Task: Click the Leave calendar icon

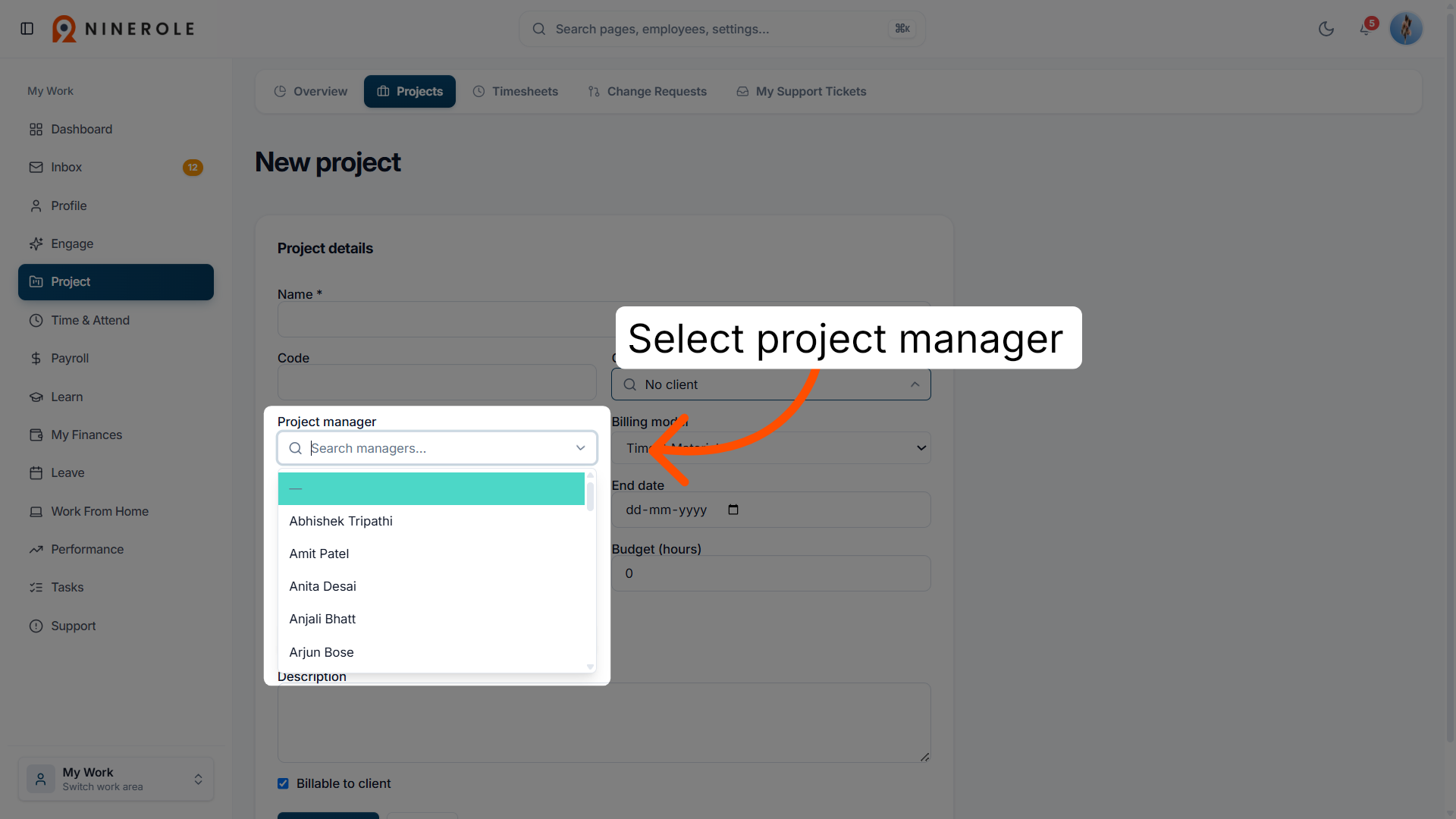Action: pyautogui.click(x=36, y=473)
